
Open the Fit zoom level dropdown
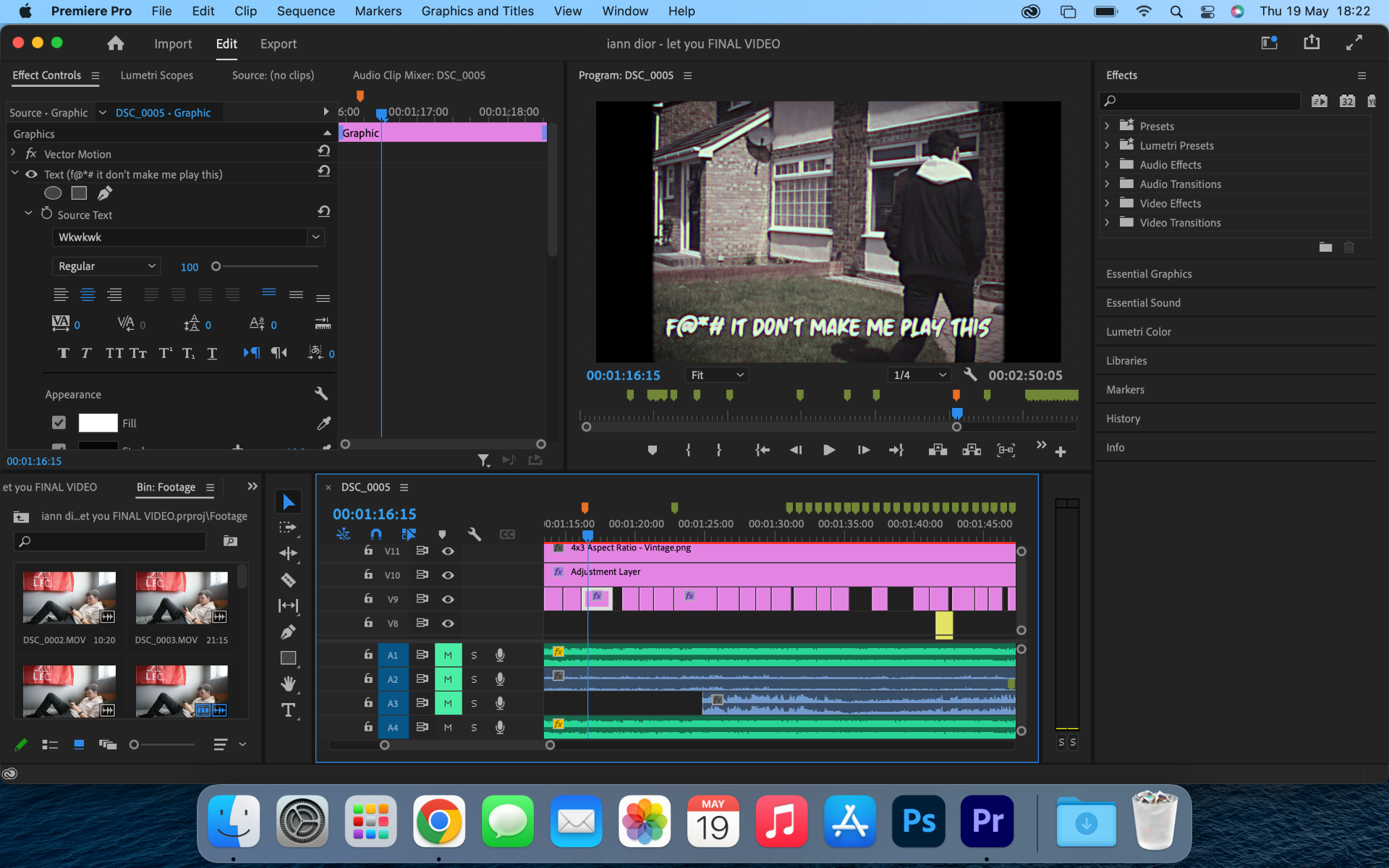[716, 375]
